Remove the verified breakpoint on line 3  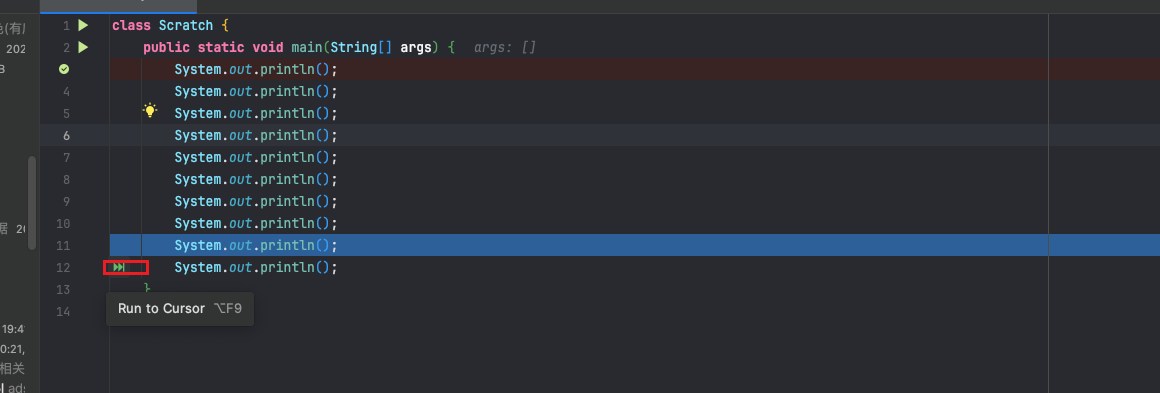click(64, 69)
